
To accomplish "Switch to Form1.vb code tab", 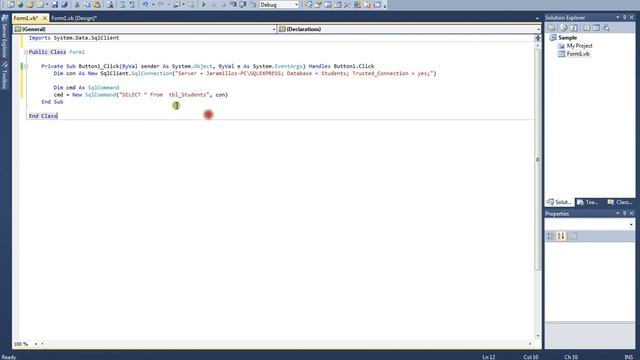I will point(25,18).
